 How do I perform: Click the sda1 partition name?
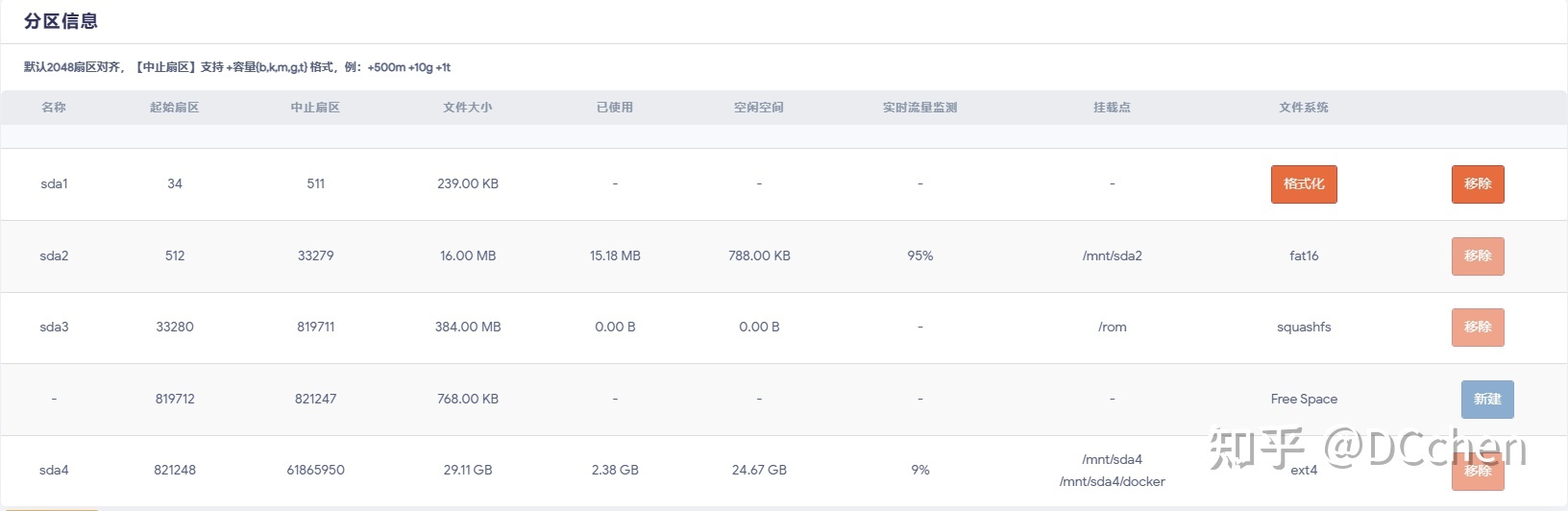(x=54, y=184)
